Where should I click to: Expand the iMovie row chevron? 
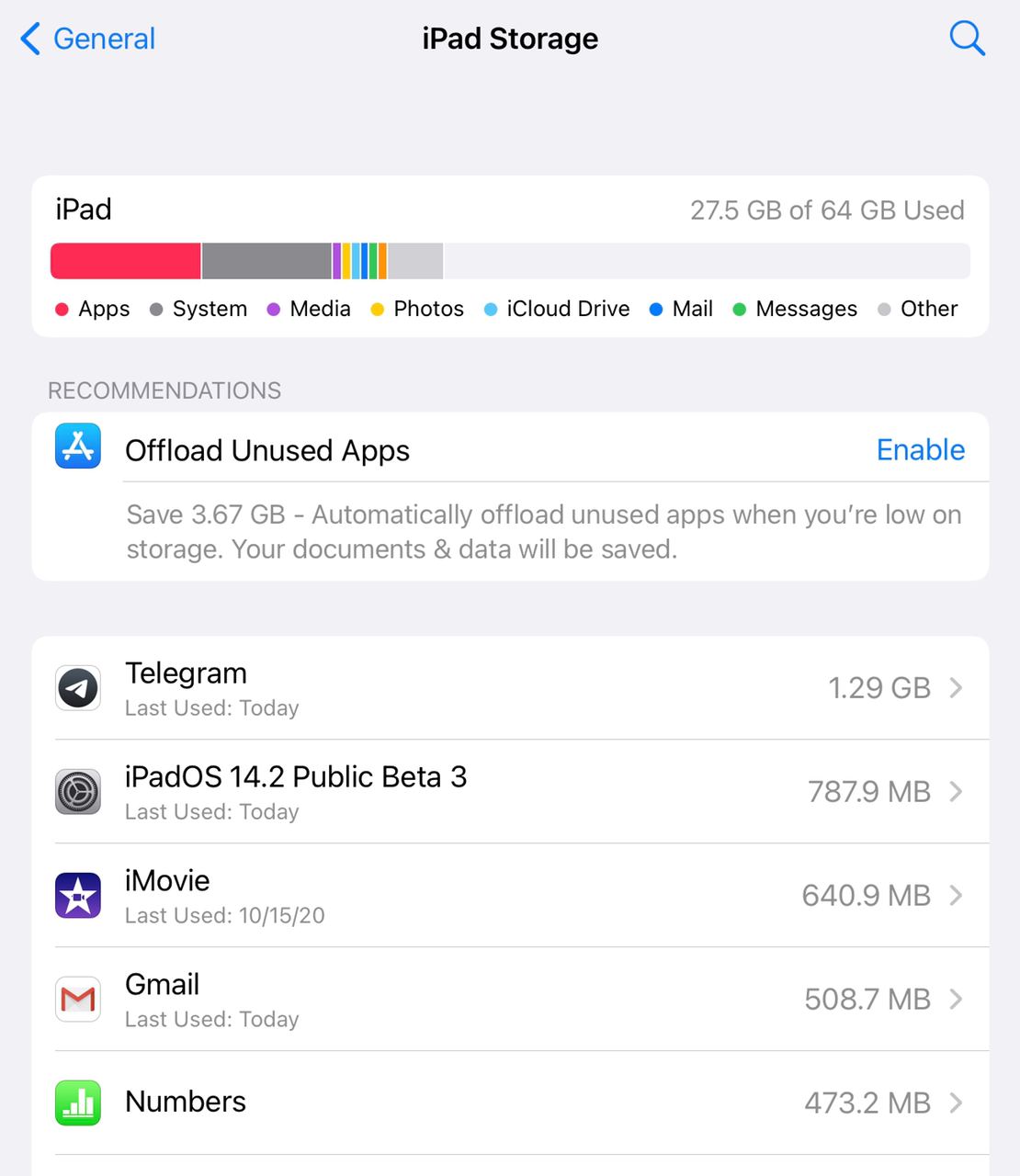point(956,896)
